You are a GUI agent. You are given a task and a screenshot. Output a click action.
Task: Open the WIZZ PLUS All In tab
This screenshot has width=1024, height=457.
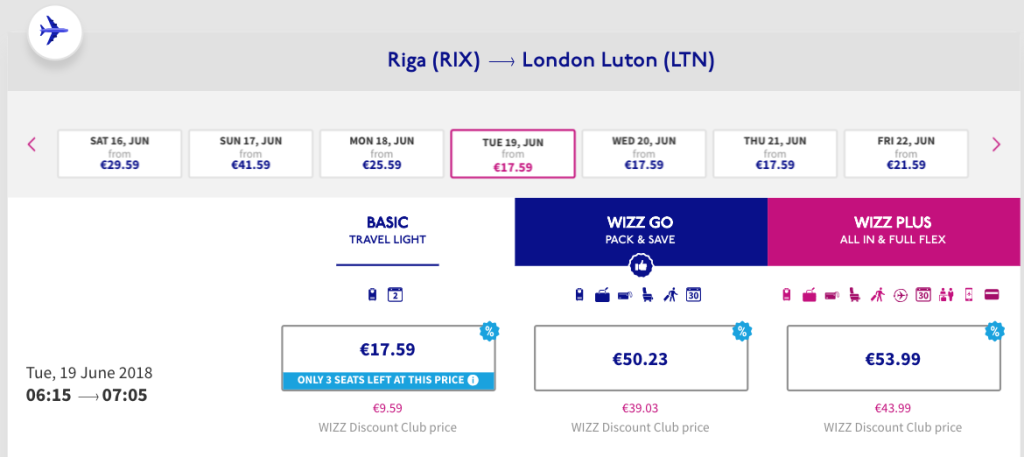click(x=894, y=231)
